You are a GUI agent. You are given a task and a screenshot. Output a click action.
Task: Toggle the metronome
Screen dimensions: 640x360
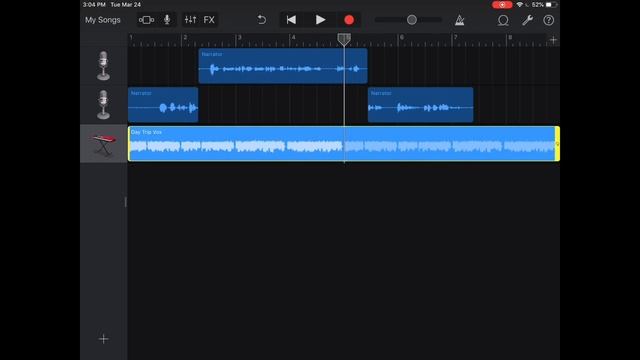(x=460, y=20)
